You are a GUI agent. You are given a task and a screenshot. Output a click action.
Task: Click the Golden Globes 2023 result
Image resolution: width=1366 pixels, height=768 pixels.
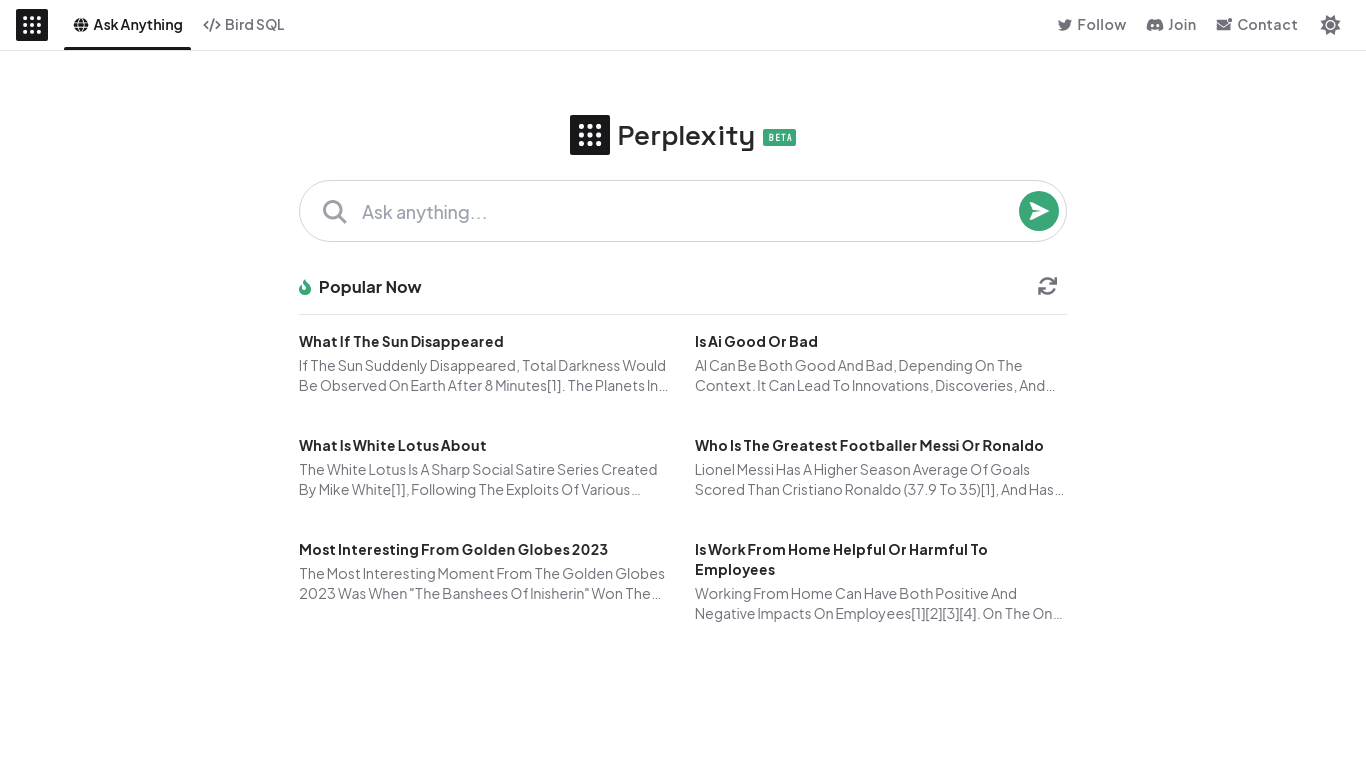click(453, 550)
